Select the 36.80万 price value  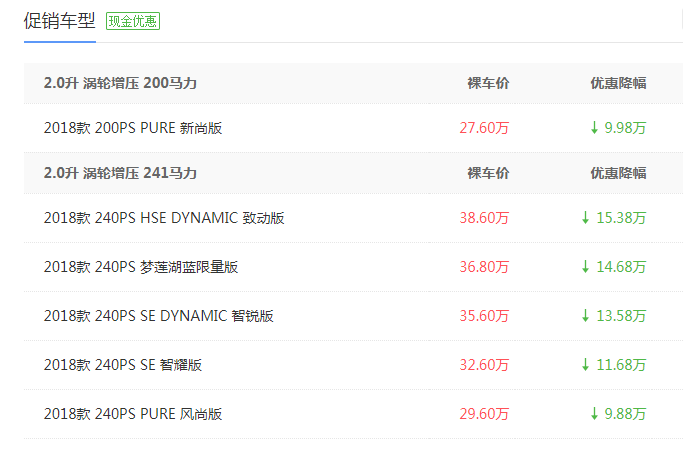(484, 267)
